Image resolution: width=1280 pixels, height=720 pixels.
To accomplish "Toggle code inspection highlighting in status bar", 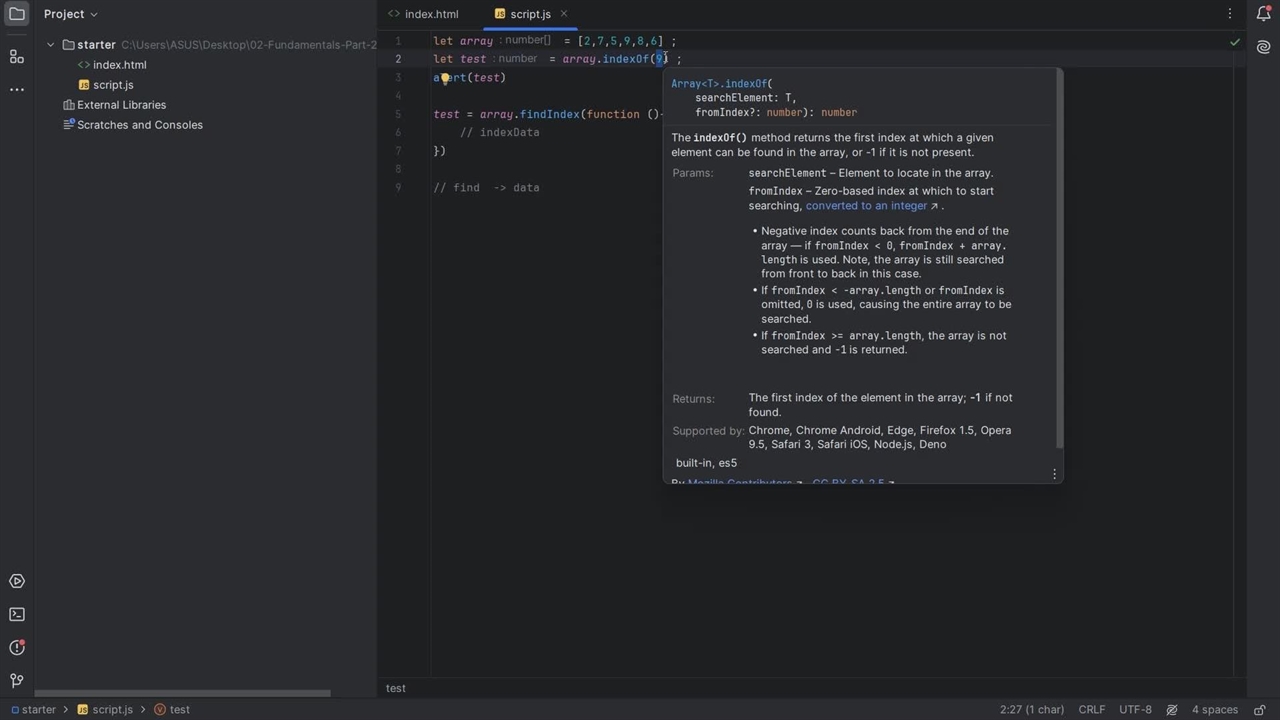I will [1171, 710].
